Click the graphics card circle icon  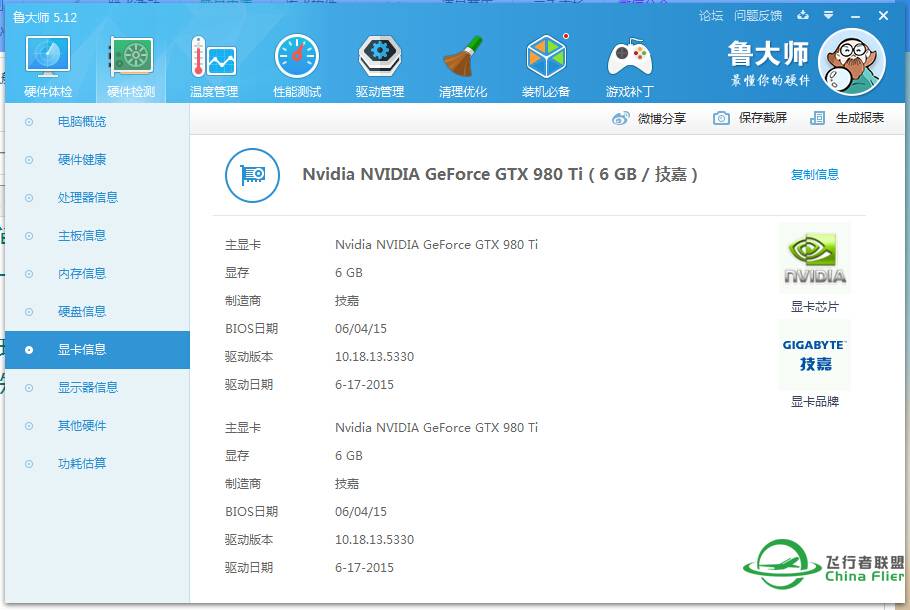click(x=252, y=175)
